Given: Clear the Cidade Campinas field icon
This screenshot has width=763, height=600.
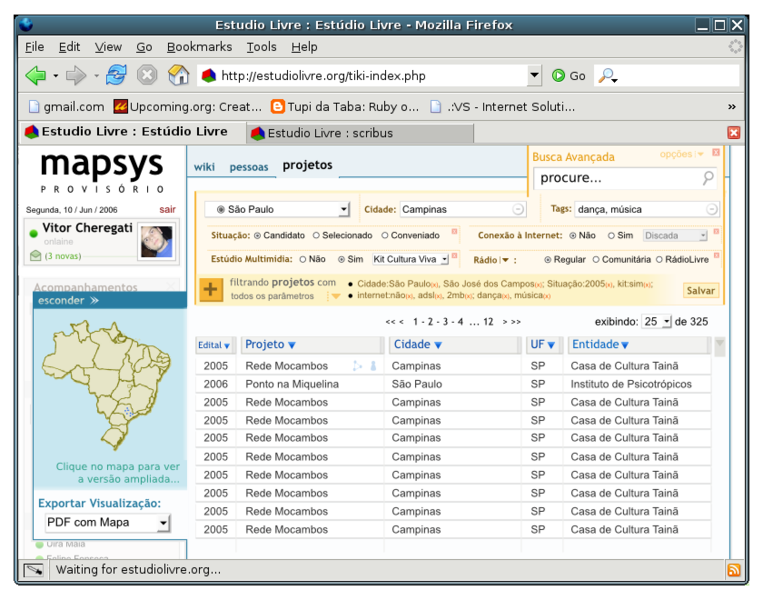Looking at the screenshot, I should pyautogui.click(x=518, y=209).
